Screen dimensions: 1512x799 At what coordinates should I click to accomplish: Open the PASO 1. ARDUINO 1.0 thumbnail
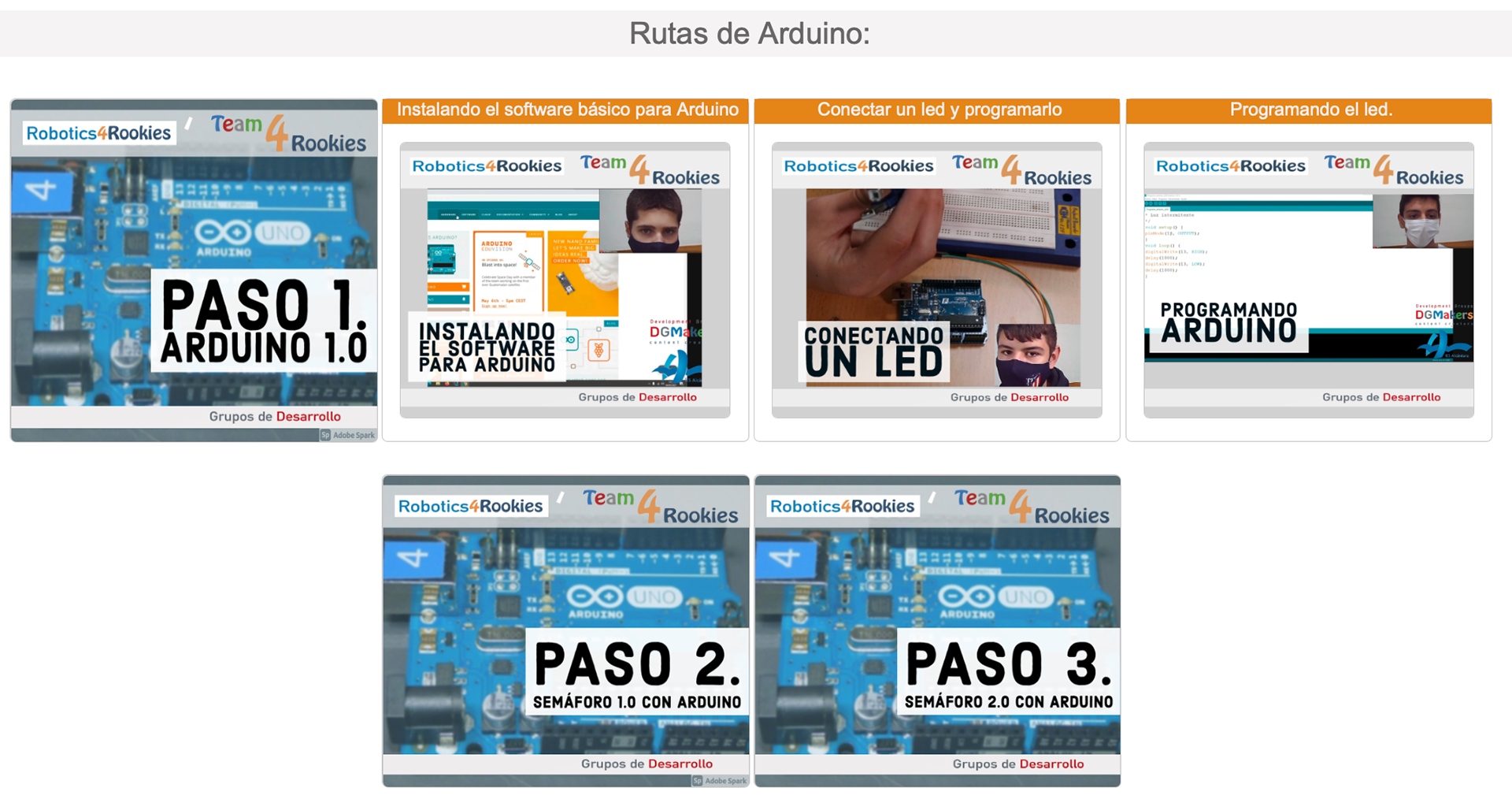[194, 270]
